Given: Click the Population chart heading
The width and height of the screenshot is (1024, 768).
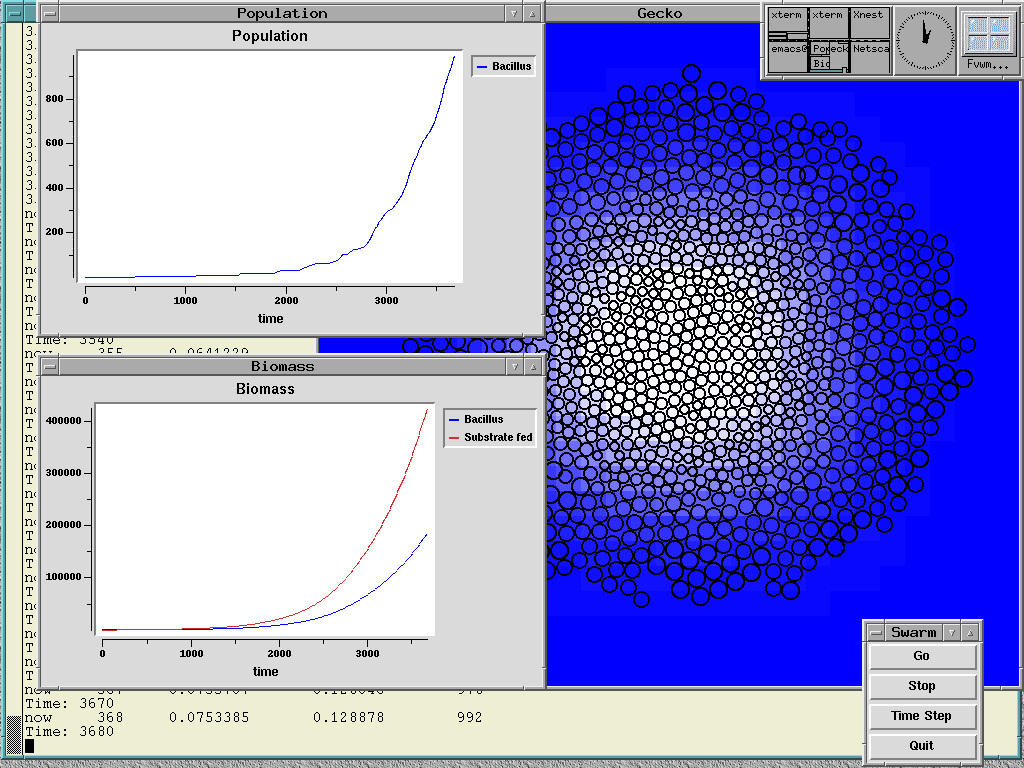Looking at the screenshot, I should 270,36.
